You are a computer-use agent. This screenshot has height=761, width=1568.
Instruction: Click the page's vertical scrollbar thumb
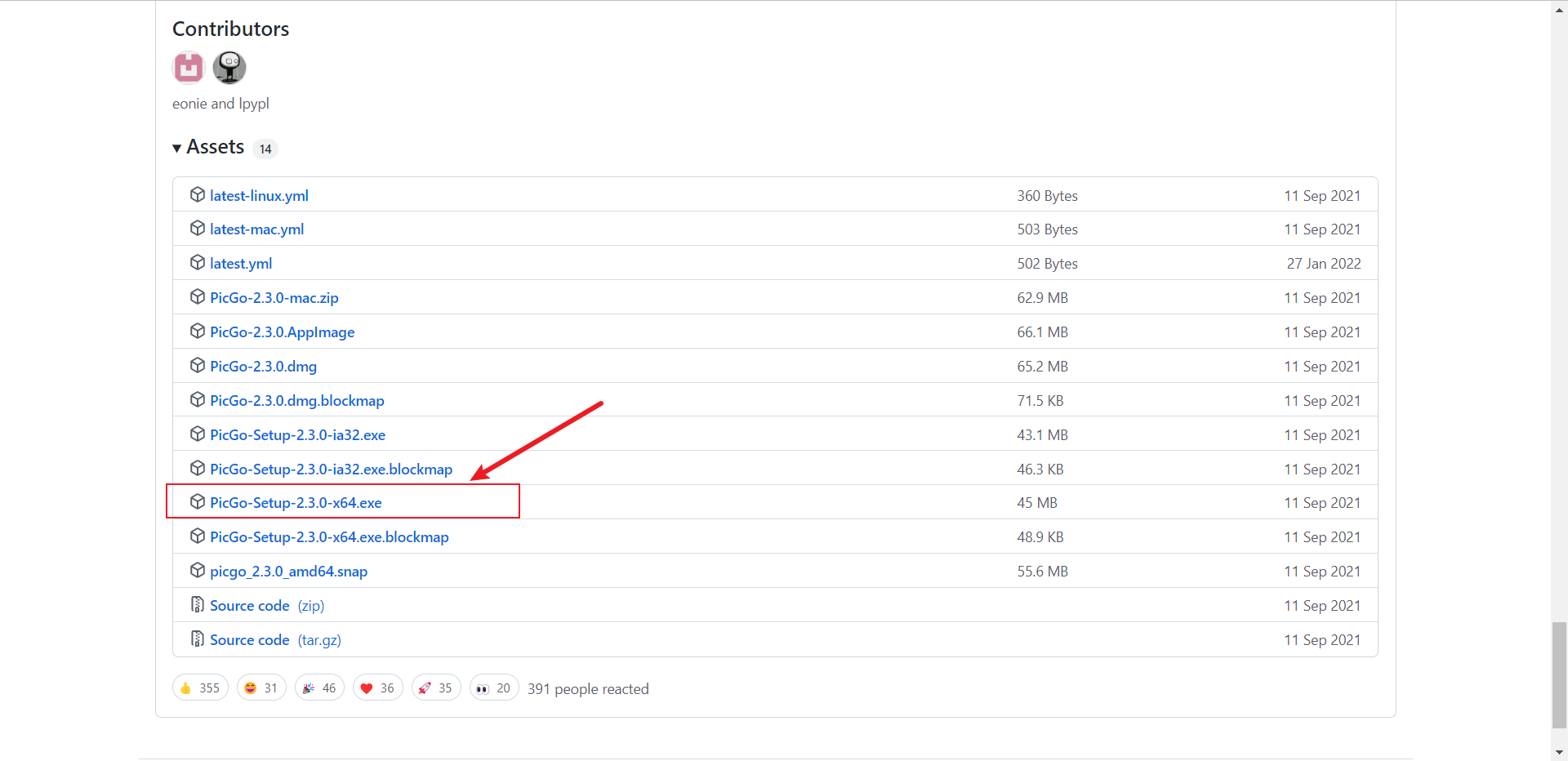pyautogui.click(x=1559, y=674)
